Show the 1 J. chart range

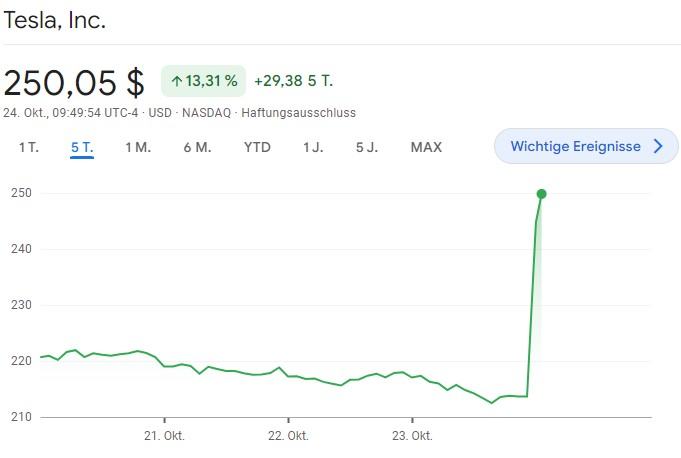[x=313, y=147]
